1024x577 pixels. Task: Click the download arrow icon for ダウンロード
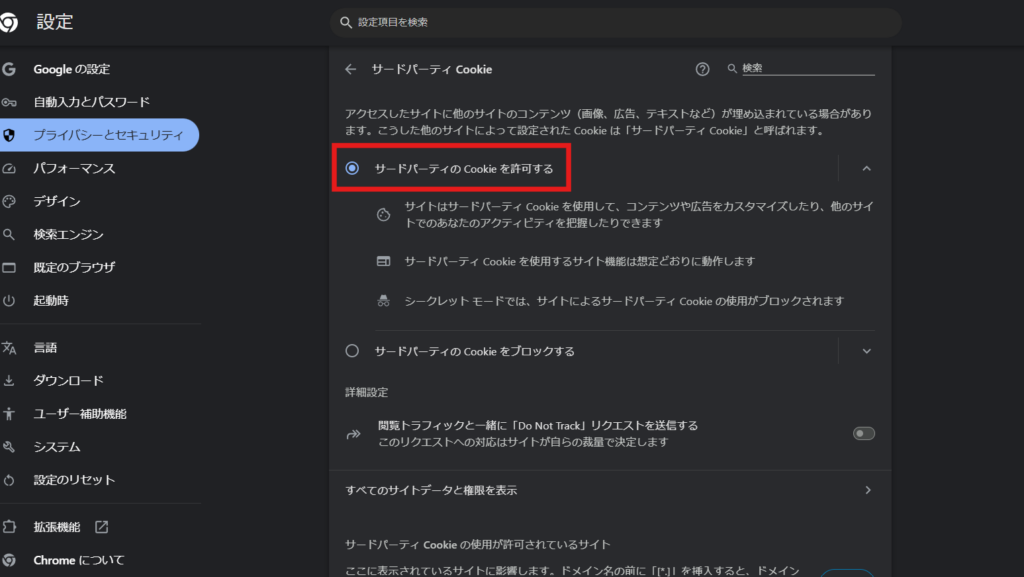point(8,381)
